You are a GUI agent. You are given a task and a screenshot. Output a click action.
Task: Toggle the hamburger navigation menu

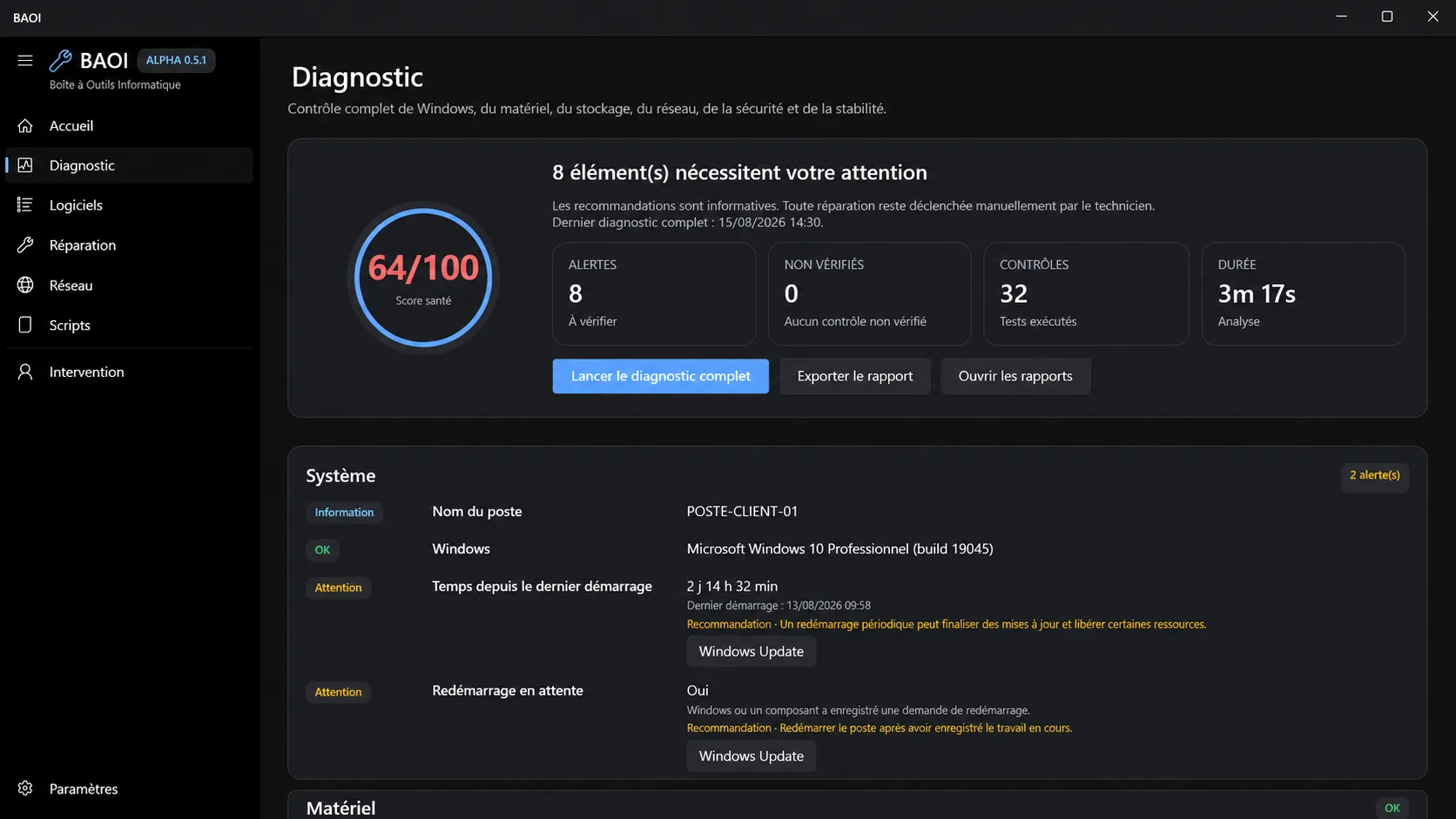(x=24, y=60)
